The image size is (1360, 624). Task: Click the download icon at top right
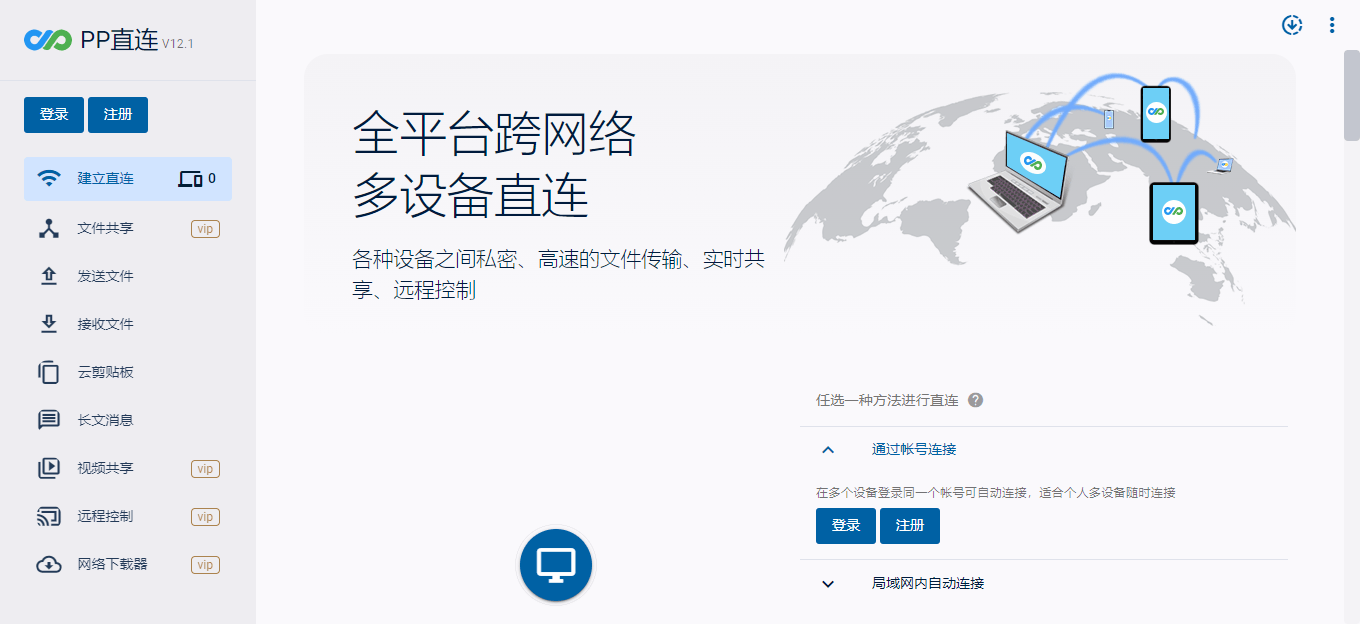tap(1292, 25)
